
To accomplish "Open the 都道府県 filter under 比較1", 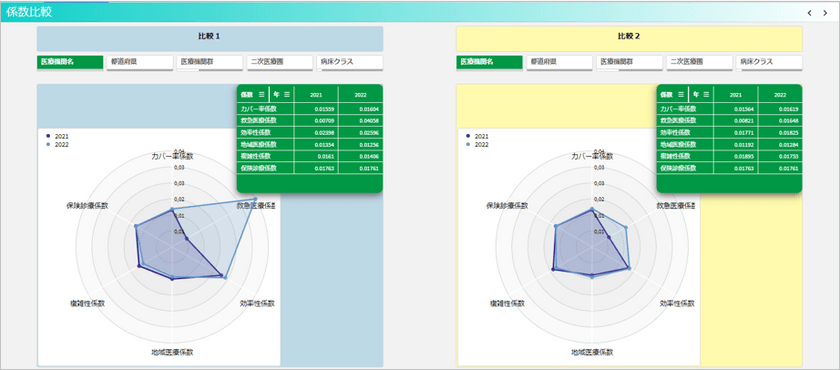I will point(140,62).
